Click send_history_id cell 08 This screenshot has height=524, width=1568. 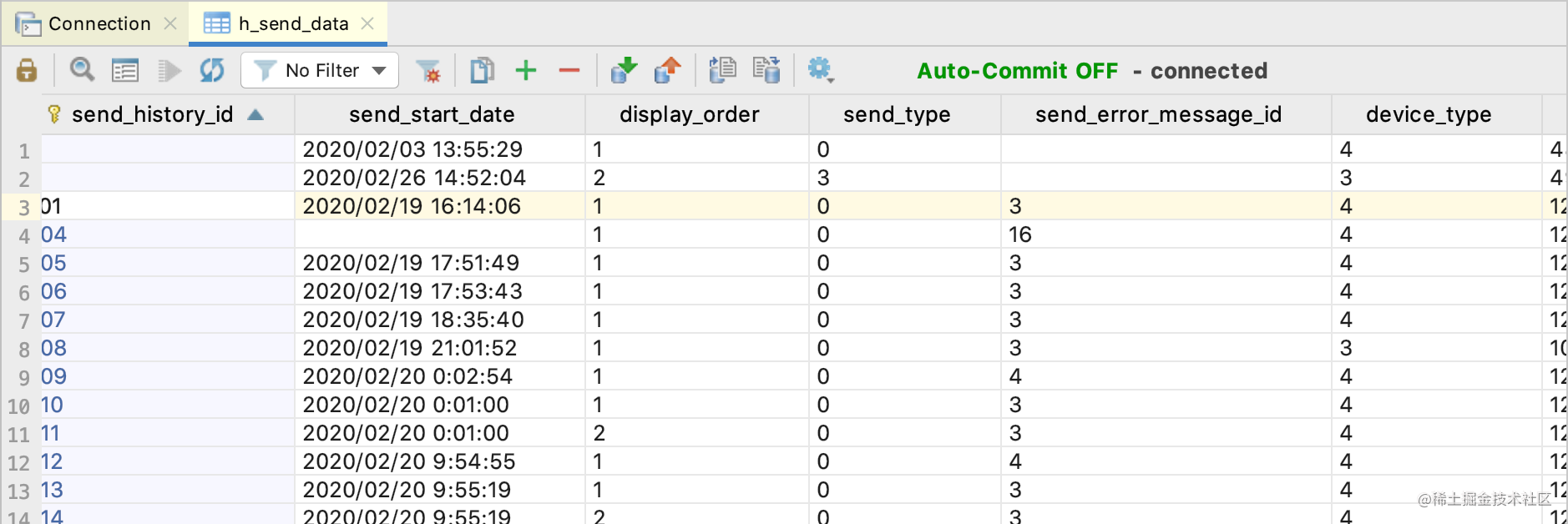coord(167,348)
